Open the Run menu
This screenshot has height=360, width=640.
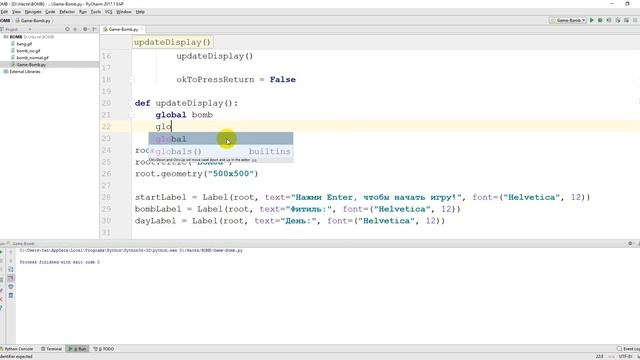pos(83,12)
